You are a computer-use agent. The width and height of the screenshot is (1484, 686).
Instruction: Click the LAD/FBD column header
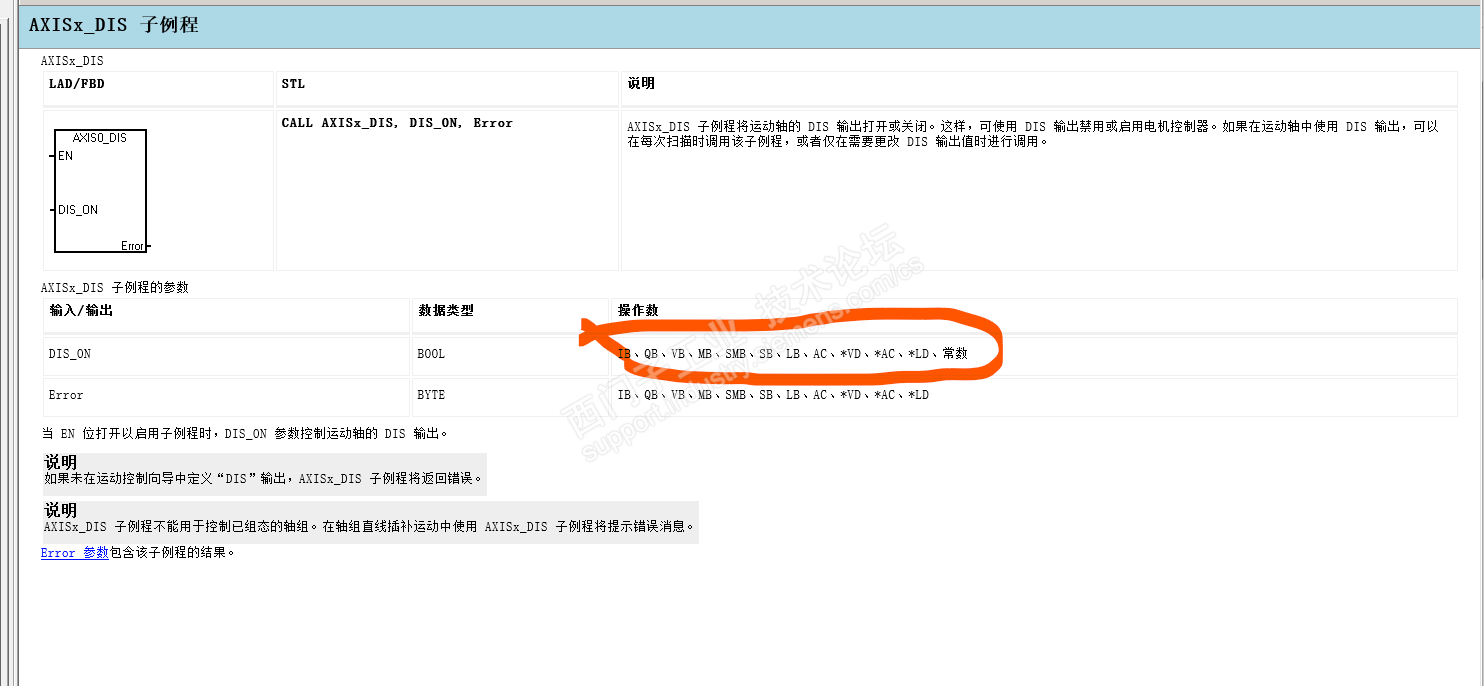click(x=77, y=84)
